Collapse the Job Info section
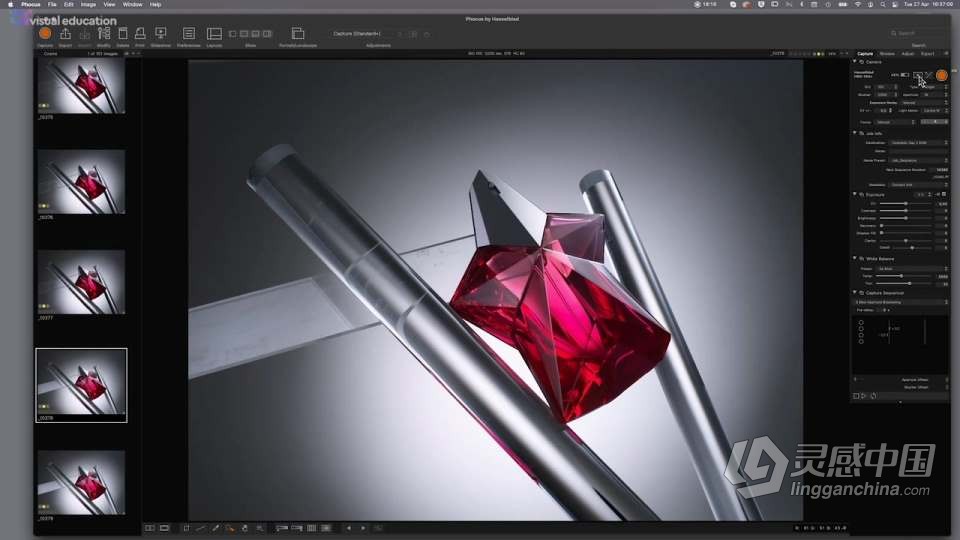 pos(855,133)
